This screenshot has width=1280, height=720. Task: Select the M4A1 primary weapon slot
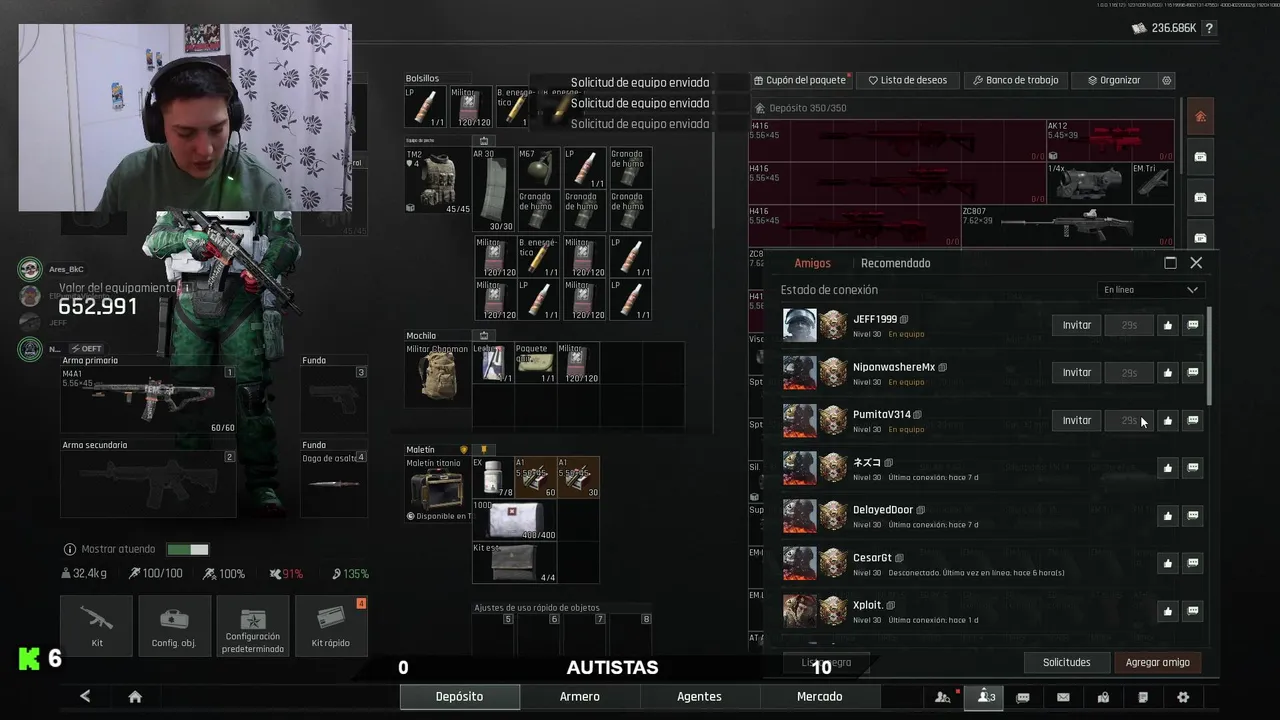click(148, 400)
